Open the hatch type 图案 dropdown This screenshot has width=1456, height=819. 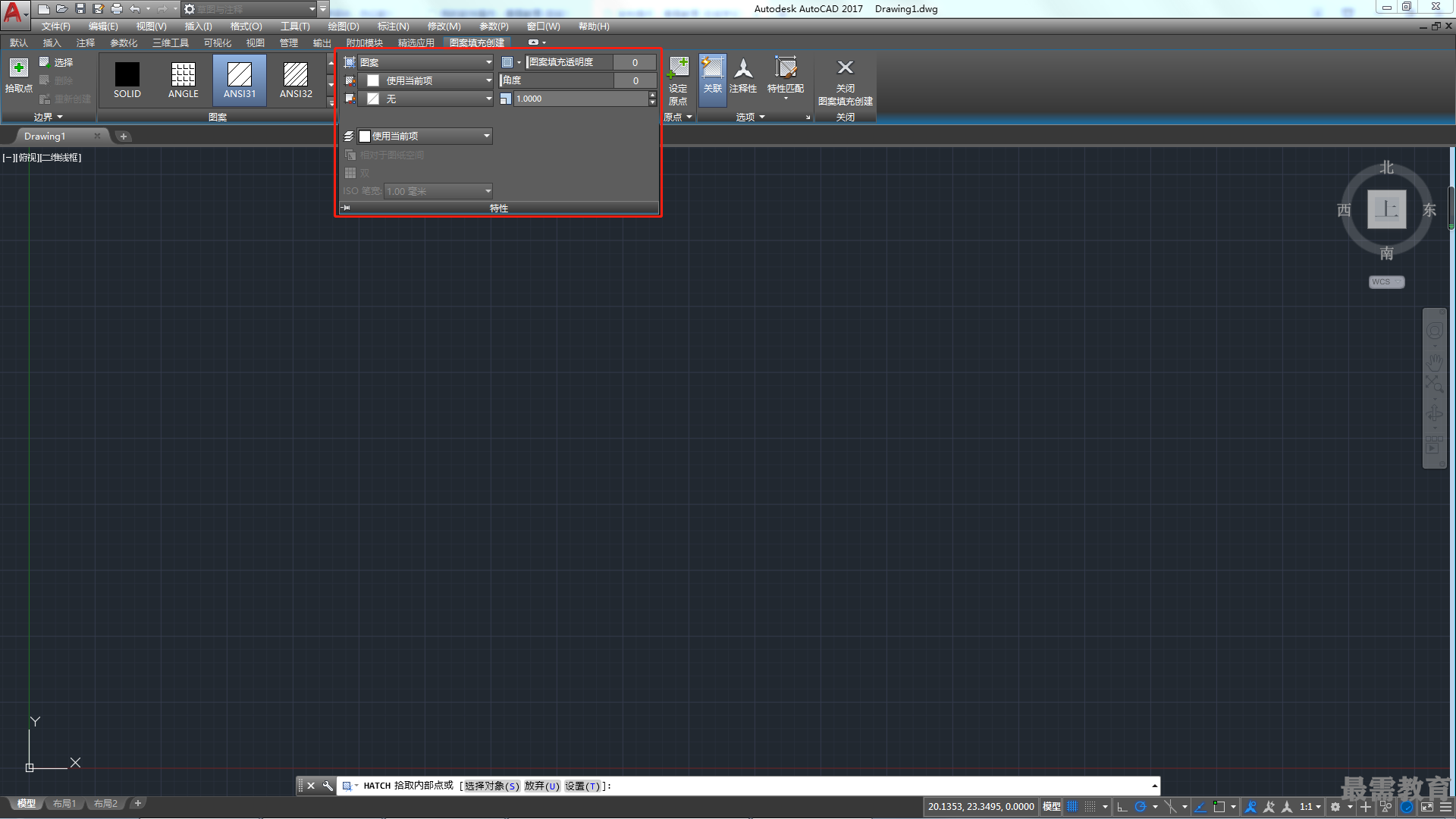tap(426, 62)
